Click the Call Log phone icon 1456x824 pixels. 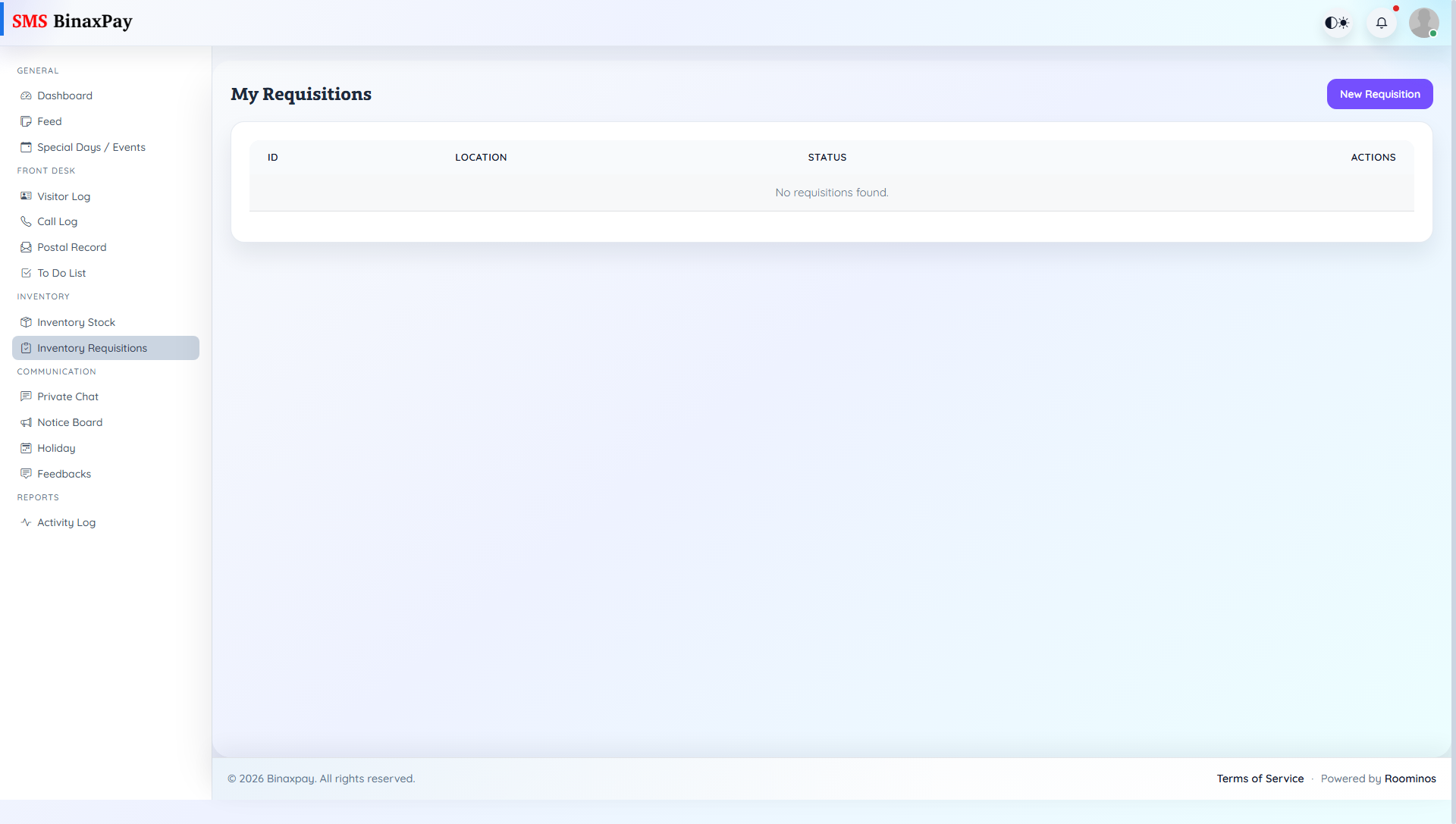27,221
